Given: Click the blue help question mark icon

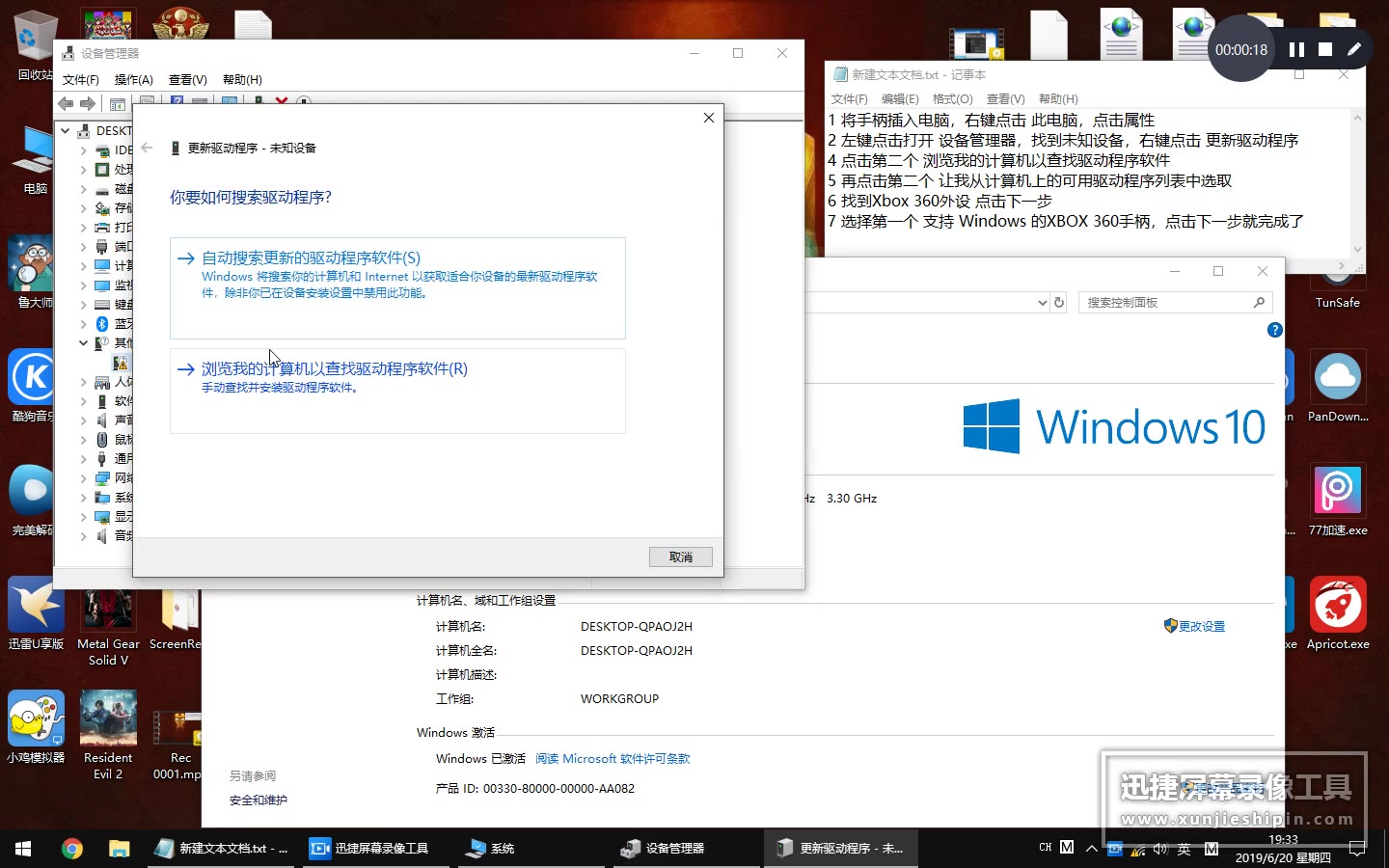Looking at the screenshot, I should (1274, 330).
